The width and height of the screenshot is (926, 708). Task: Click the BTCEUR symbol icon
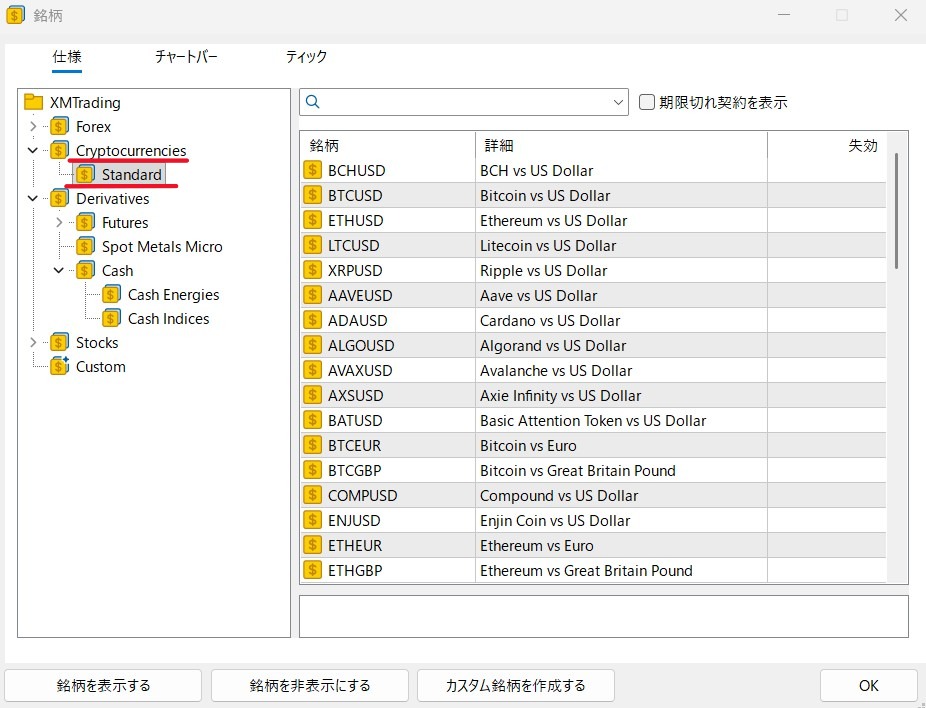tap(312, 445)
